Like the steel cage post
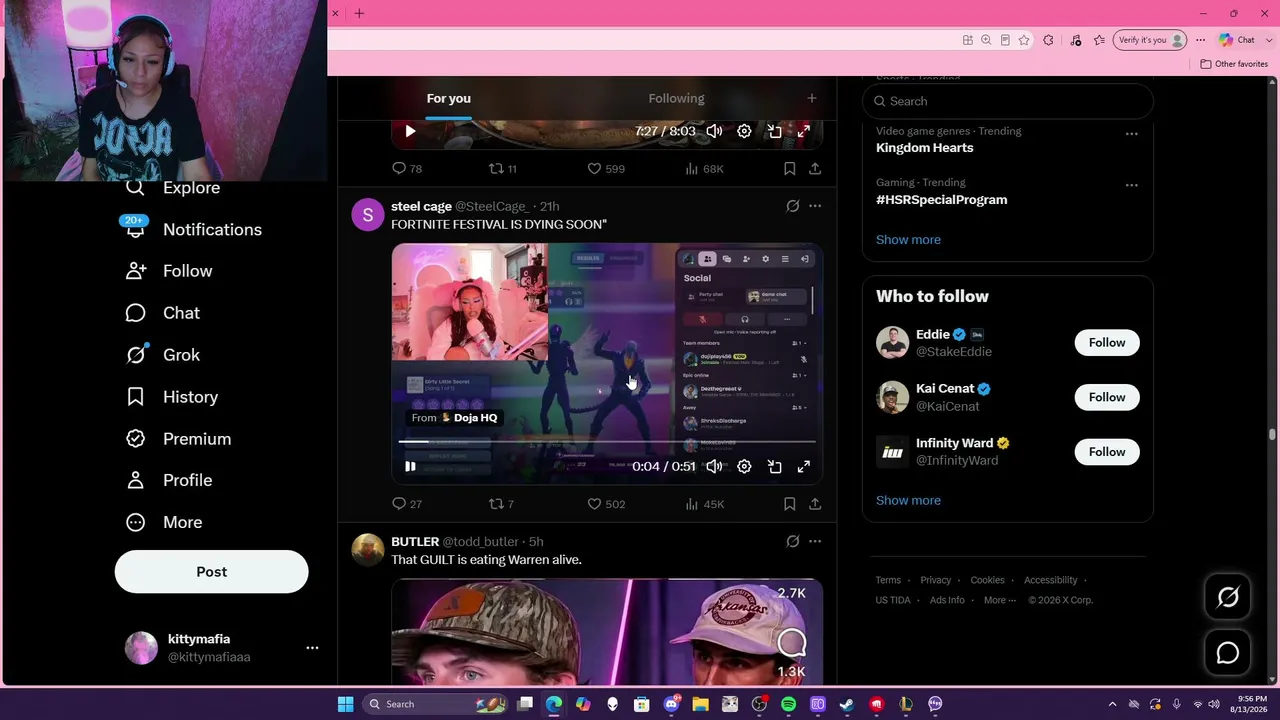The width and height of the screenshot is (1280, 720). point(605,504)
